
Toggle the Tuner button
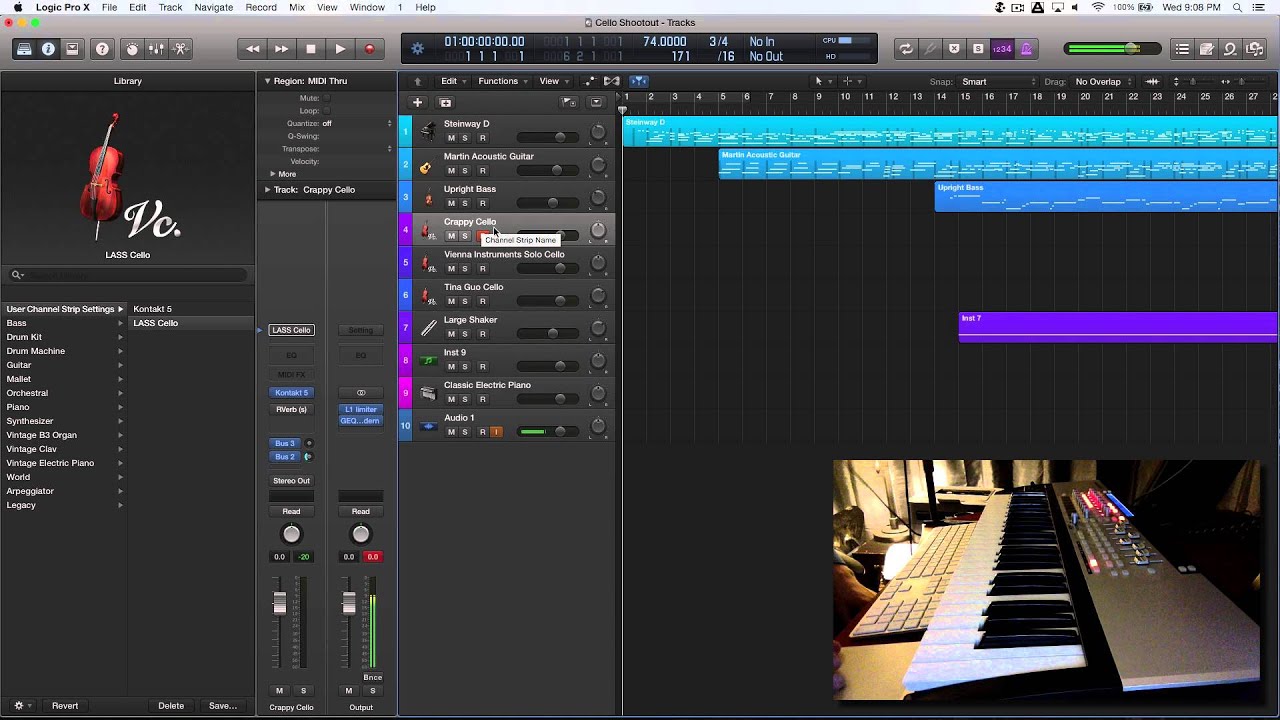930,49
